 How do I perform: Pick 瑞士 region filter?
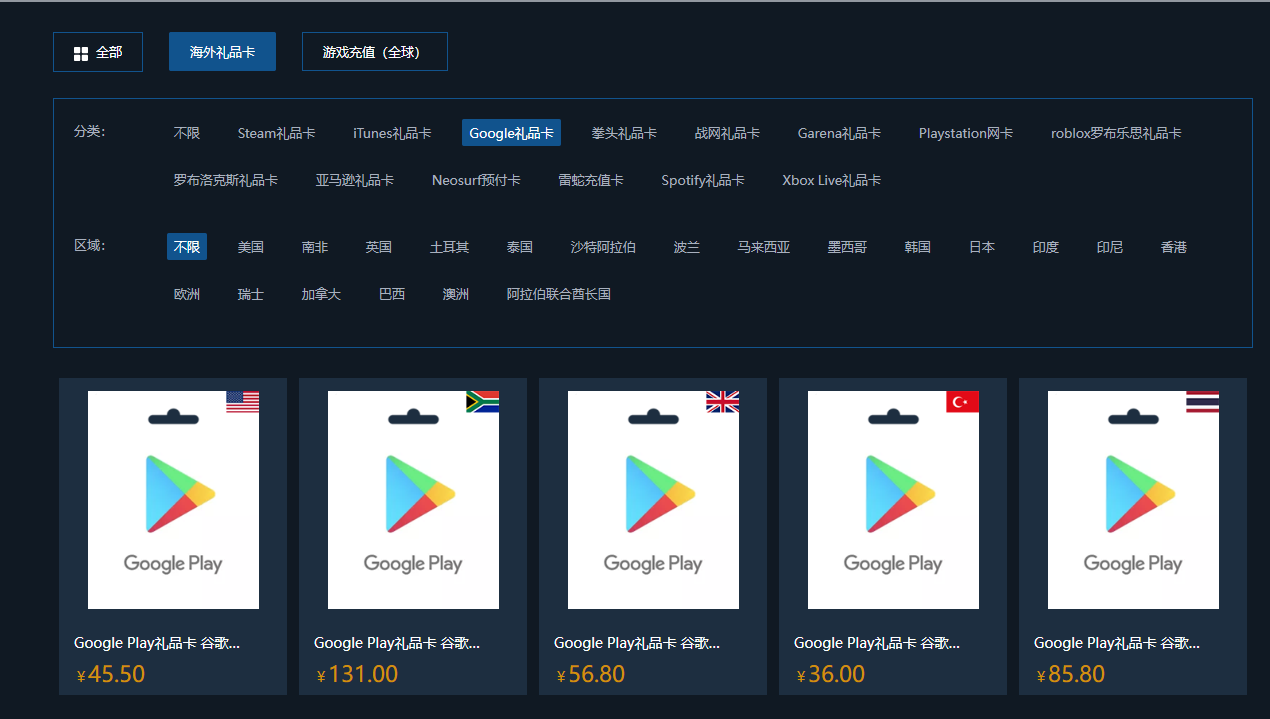click(x=251, y=294)
